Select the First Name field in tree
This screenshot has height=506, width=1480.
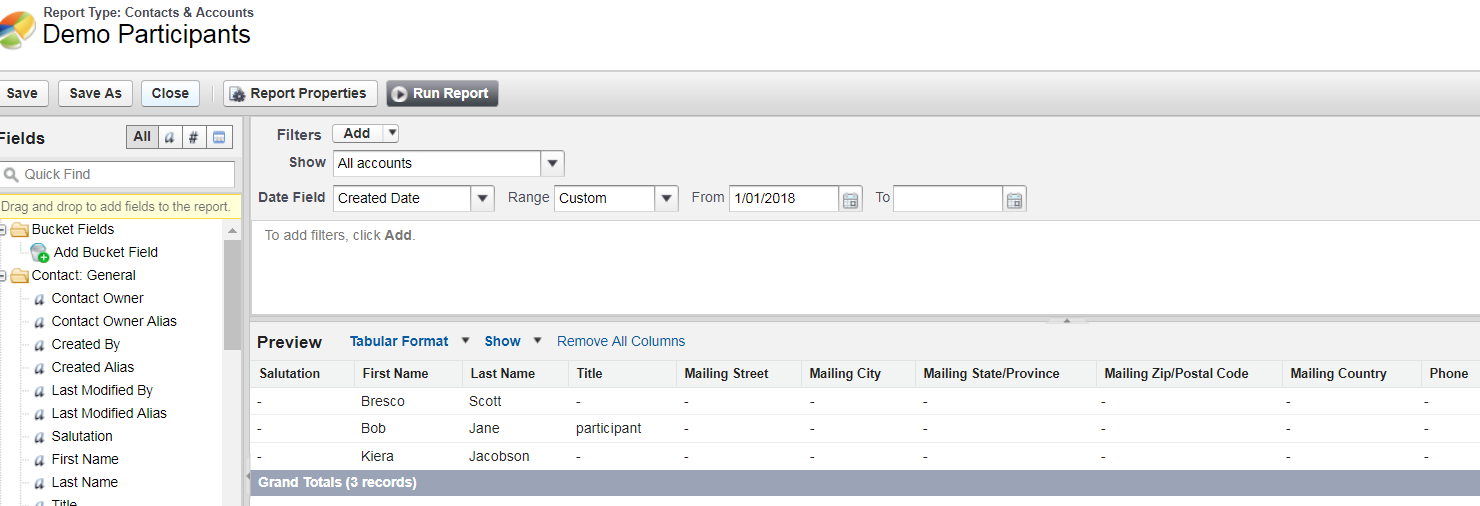(85, 459)
